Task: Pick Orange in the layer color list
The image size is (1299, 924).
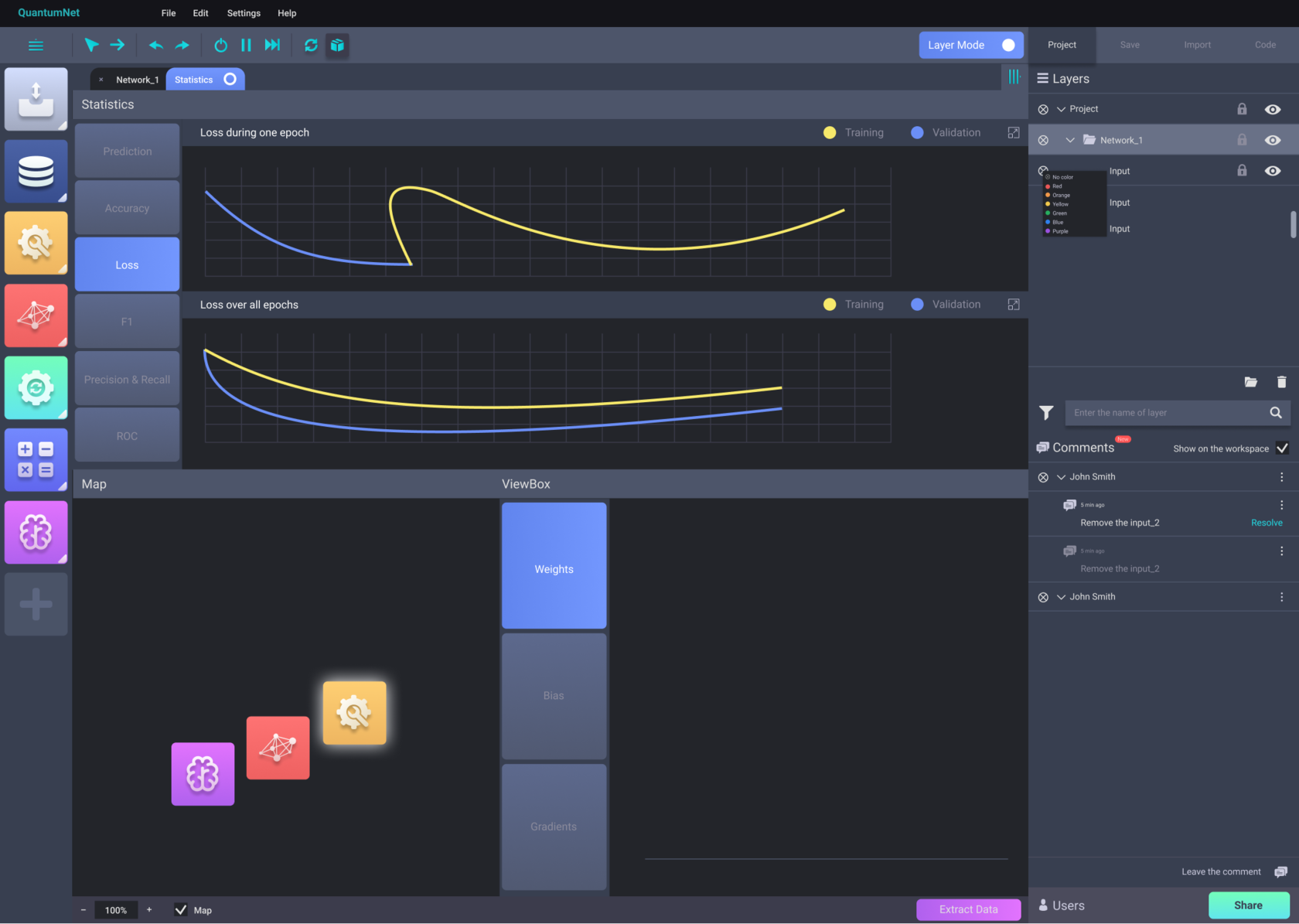Action: coord(1061,196)
